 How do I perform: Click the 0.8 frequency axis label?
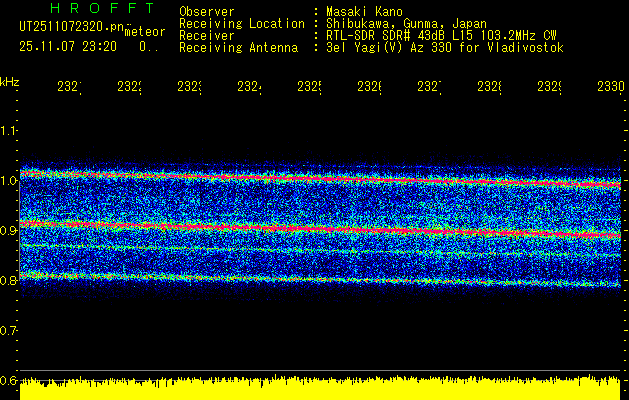click(8, 280)
